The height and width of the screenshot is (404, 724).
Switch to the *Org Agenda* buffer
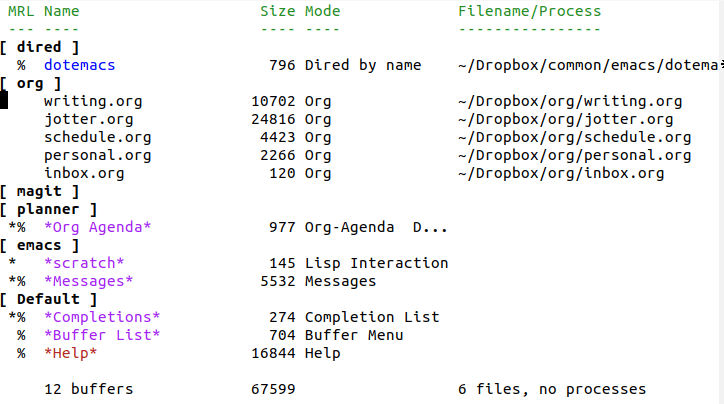[x=97, y=227]
